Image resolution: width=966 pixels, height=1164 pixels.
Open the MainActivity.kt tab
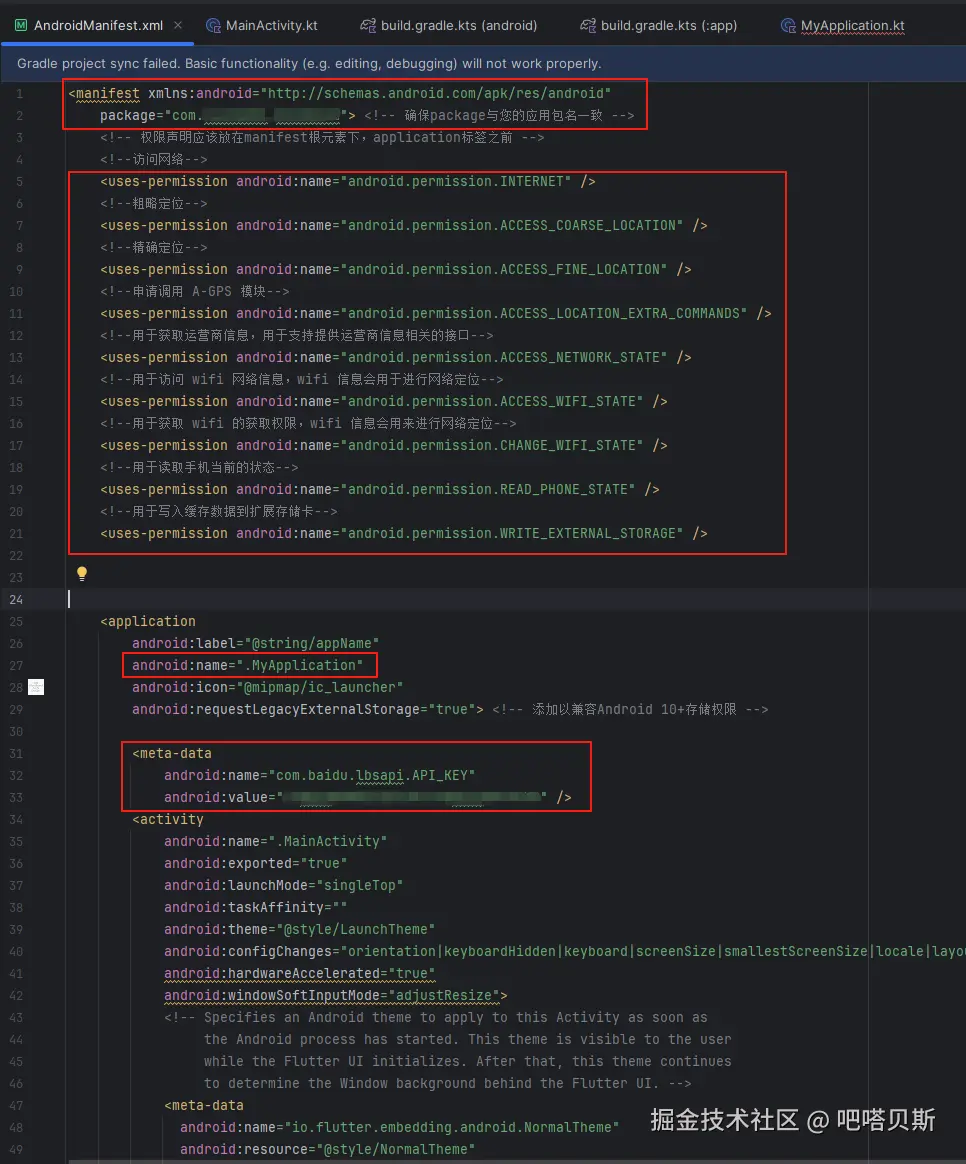(x=262, y=25)
